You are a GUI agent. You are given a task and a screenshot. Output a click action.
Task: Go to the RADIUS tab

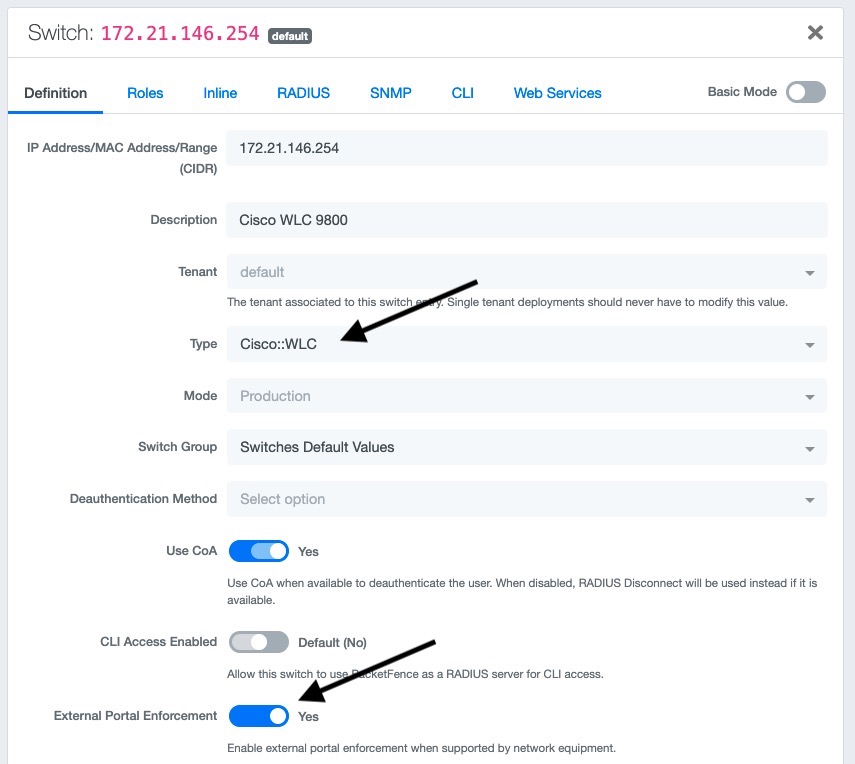pyautogui.click(x=303, y=93)
